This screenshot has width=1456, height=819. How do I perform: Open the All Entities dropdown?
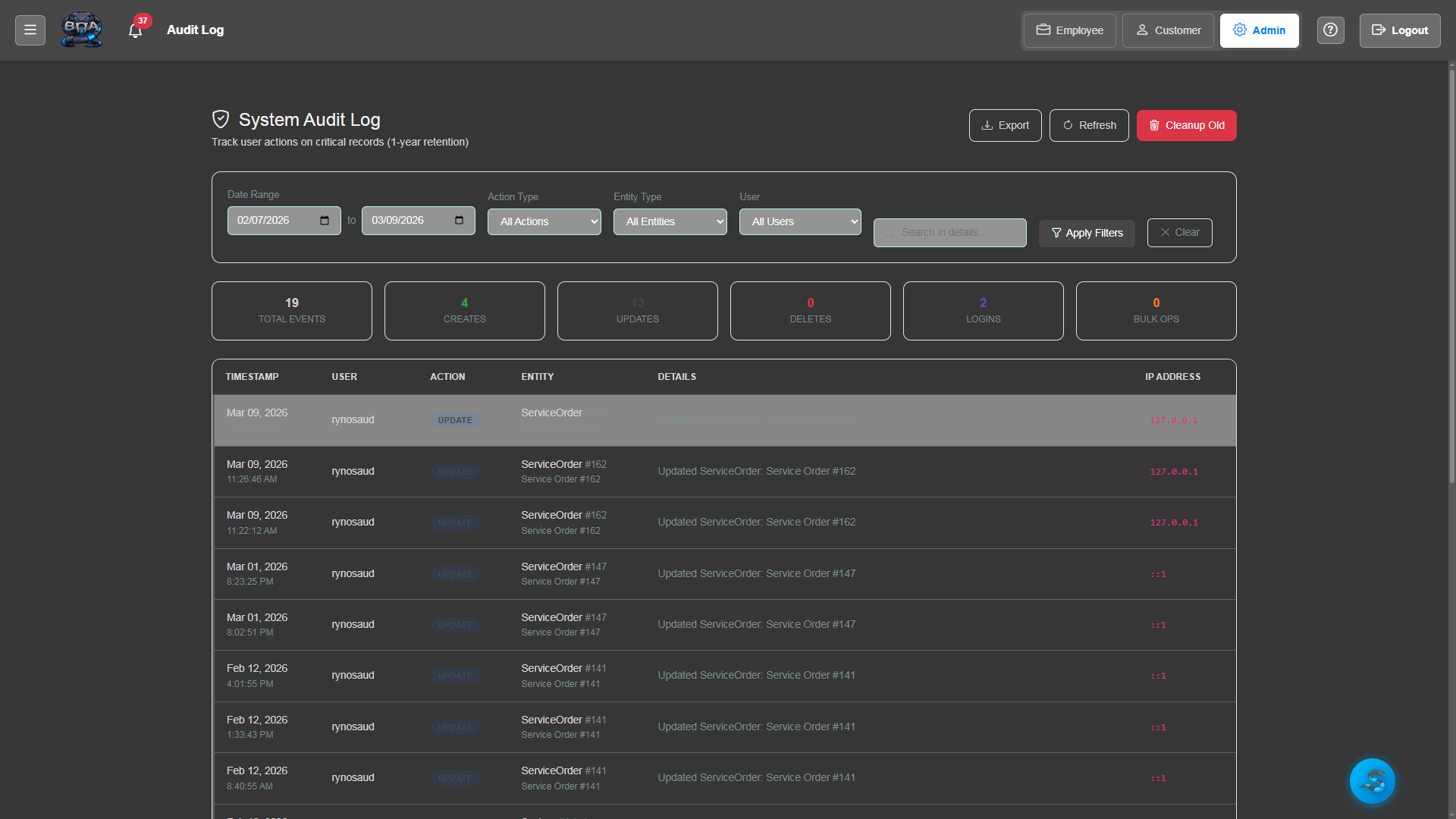pyautogui.click(x=670, y=221)
